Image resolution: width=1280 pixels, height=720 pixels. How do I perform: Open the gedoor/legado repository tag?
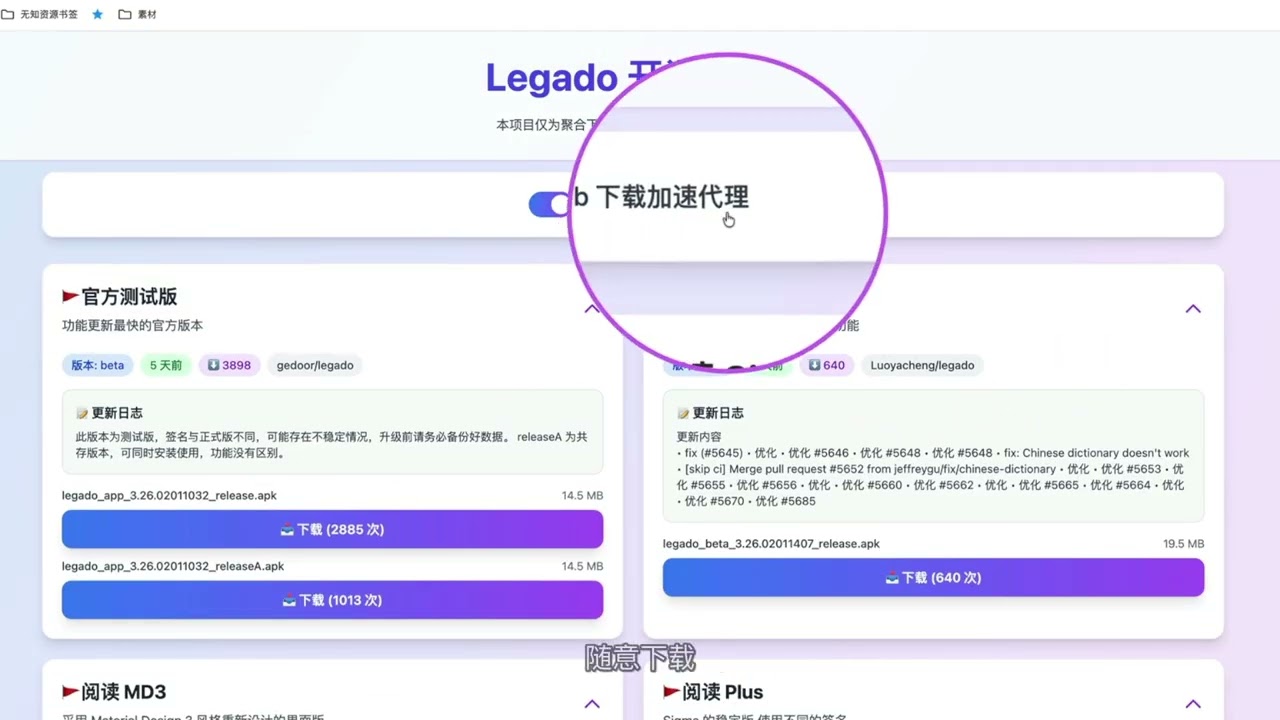point(315,365)
